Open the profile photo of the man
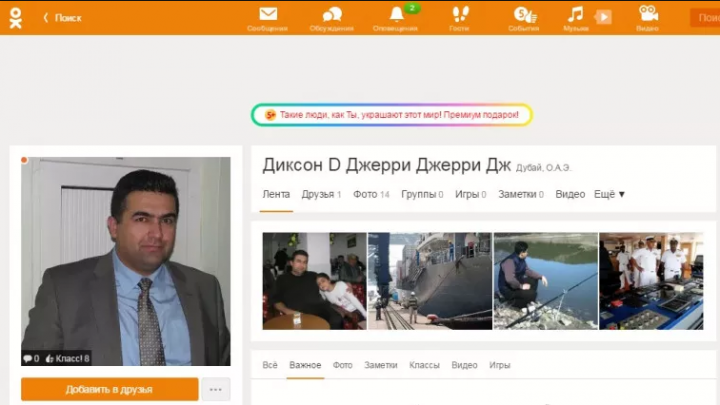 126,261
